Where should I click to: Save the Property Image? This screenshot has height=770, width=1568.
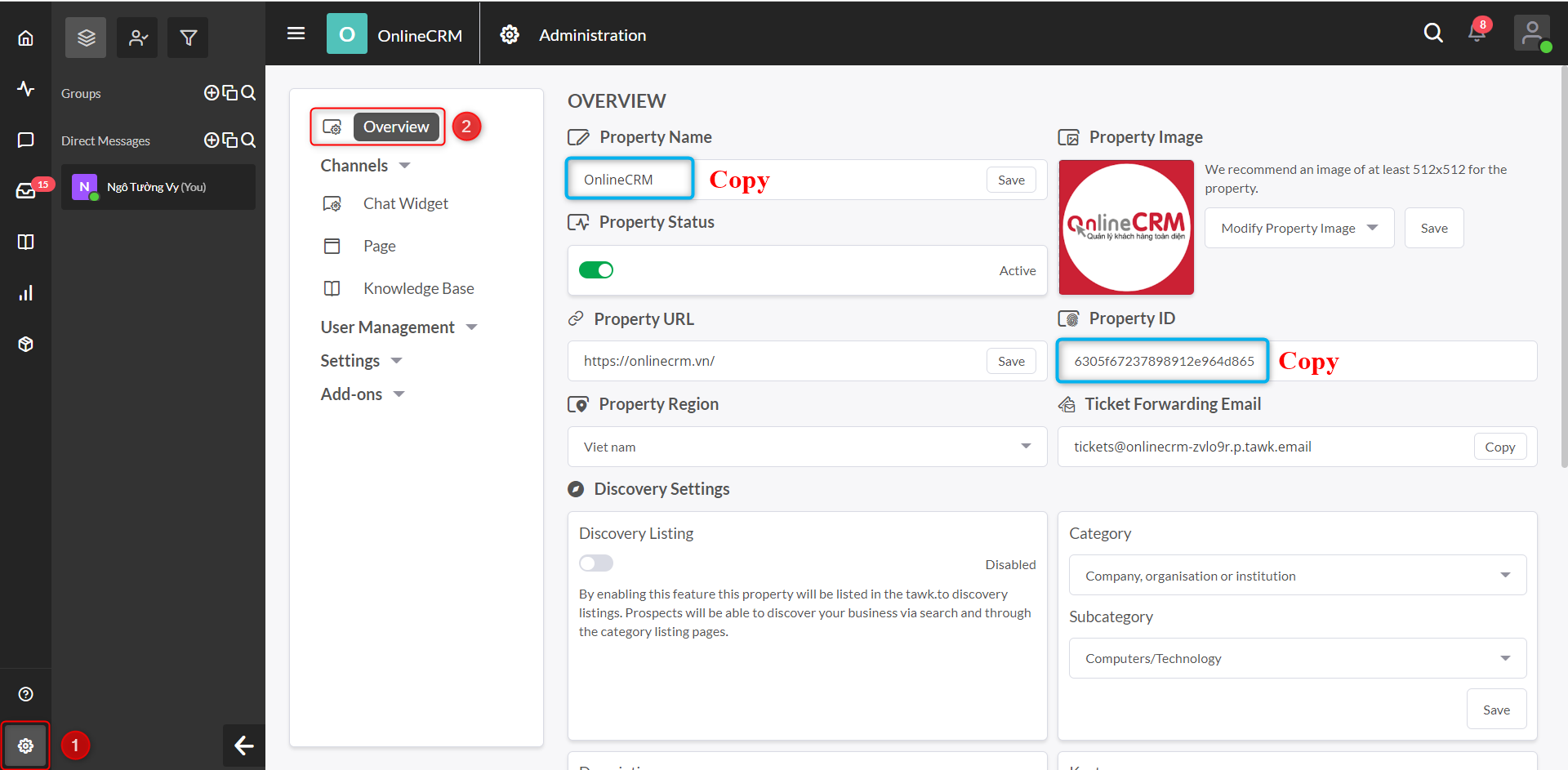pos(1434,228)
